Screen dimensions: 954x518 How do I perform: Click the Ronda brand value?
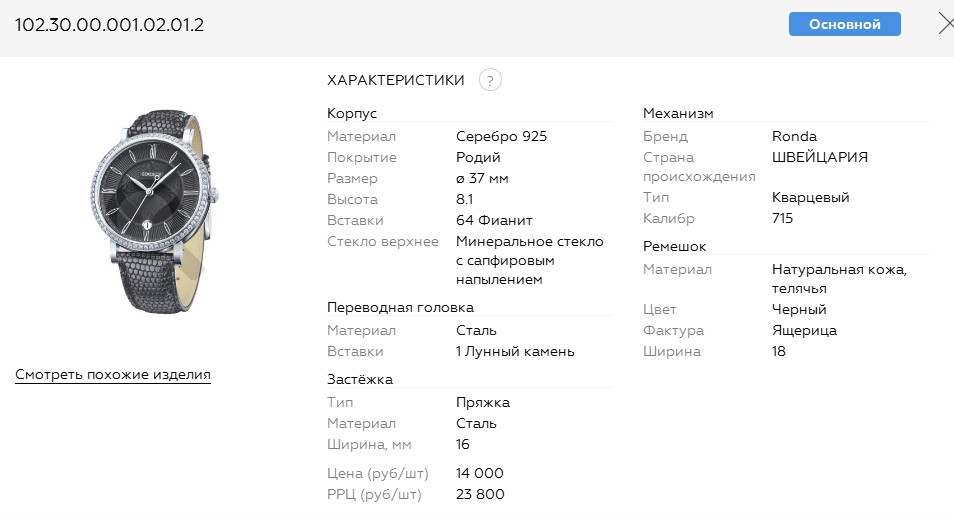[x=795, y=137]
